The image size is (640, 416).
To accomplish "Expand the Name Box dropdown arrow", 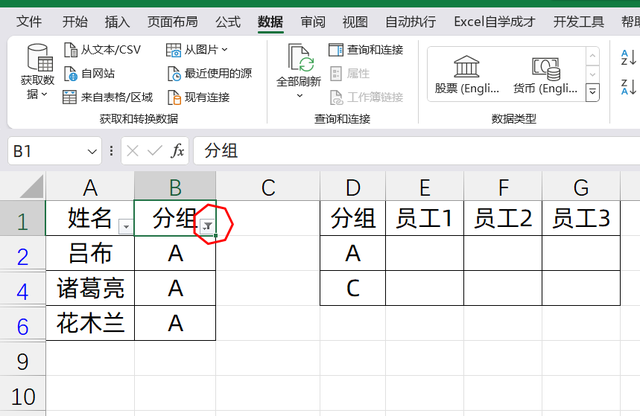I will click(92, 152).
